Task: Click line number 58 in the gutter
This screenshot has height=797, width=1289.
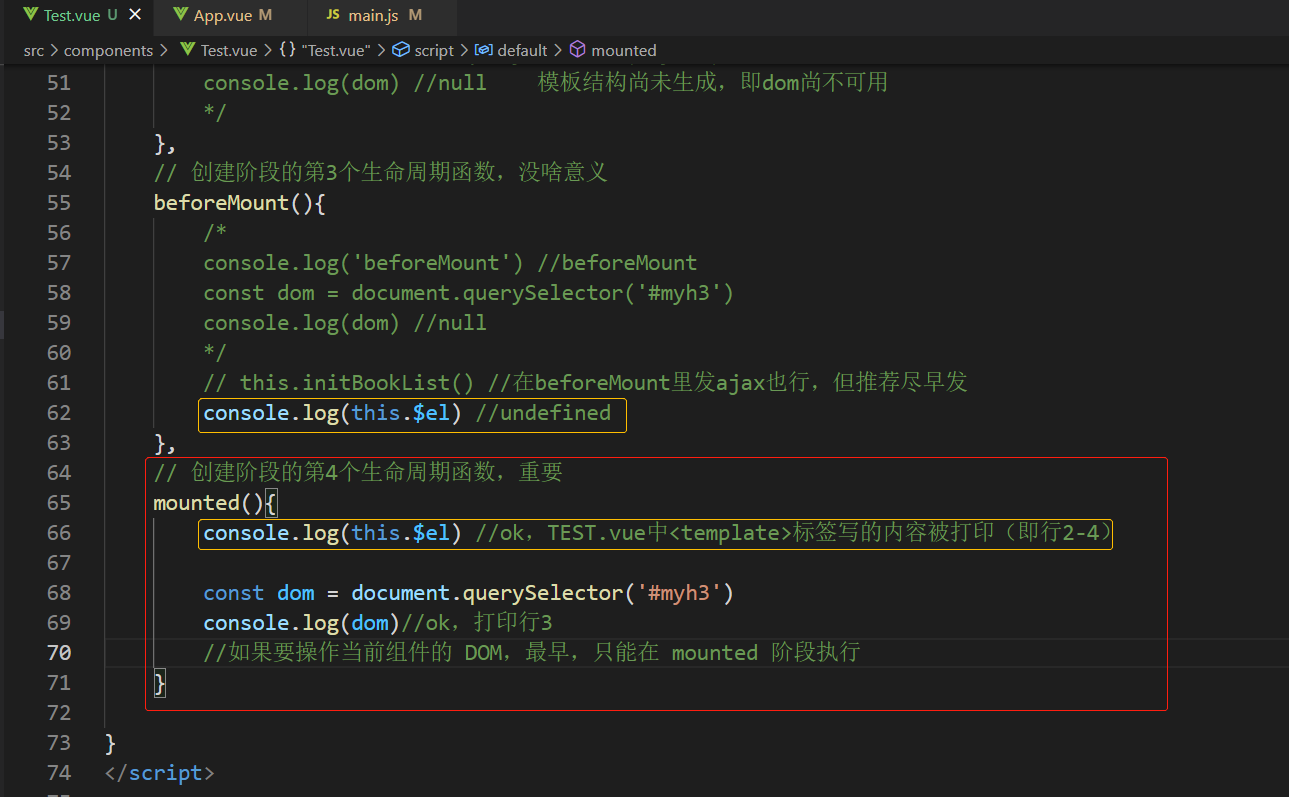Action: coord(59,292)
